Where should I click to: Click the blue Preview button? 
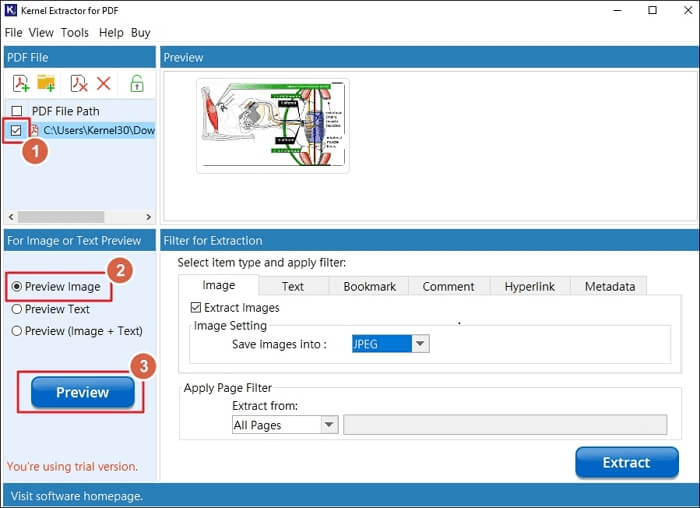click(x=83, y=392)
